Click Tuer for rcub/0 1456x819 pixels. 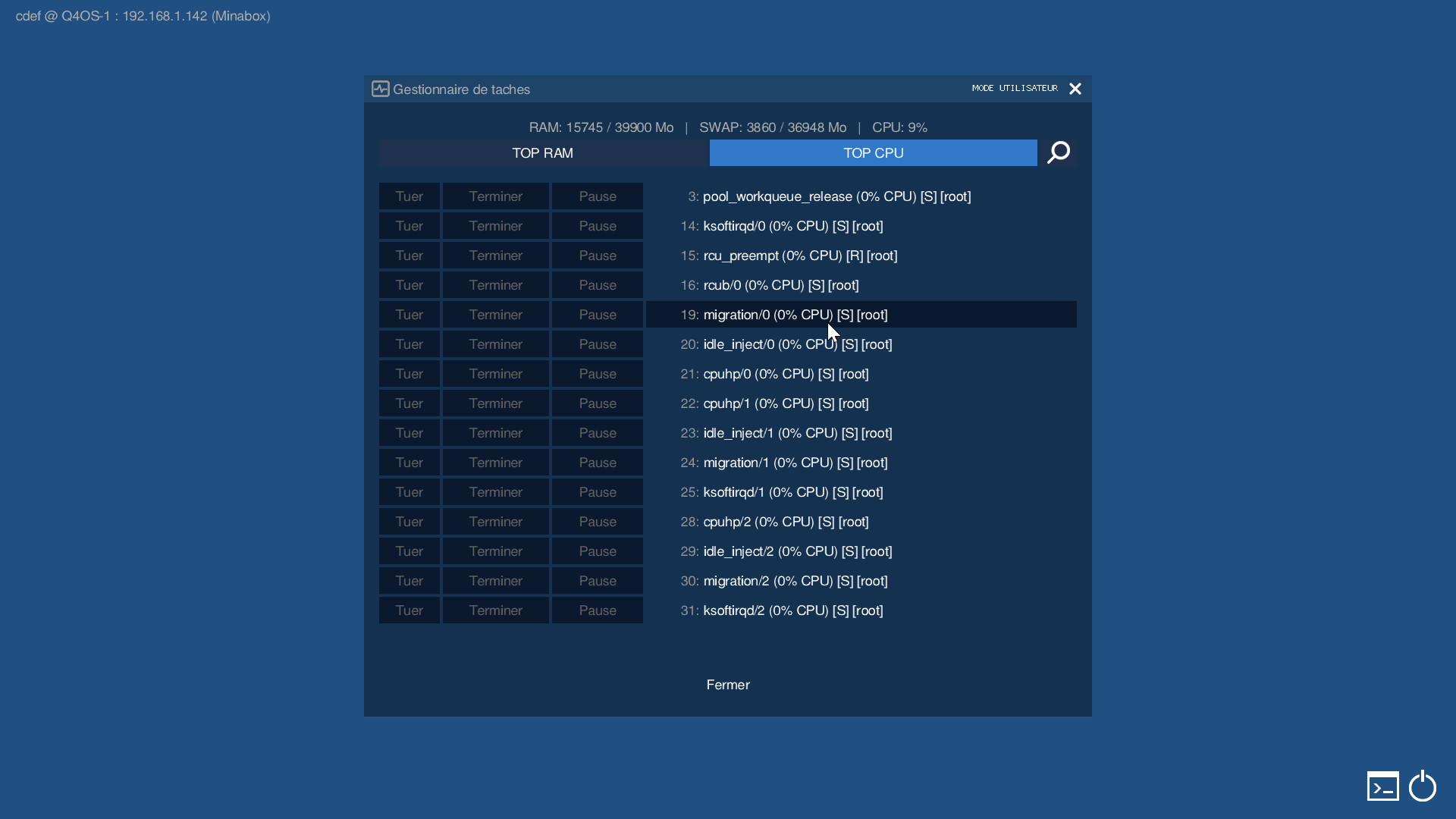coord(409,285)
